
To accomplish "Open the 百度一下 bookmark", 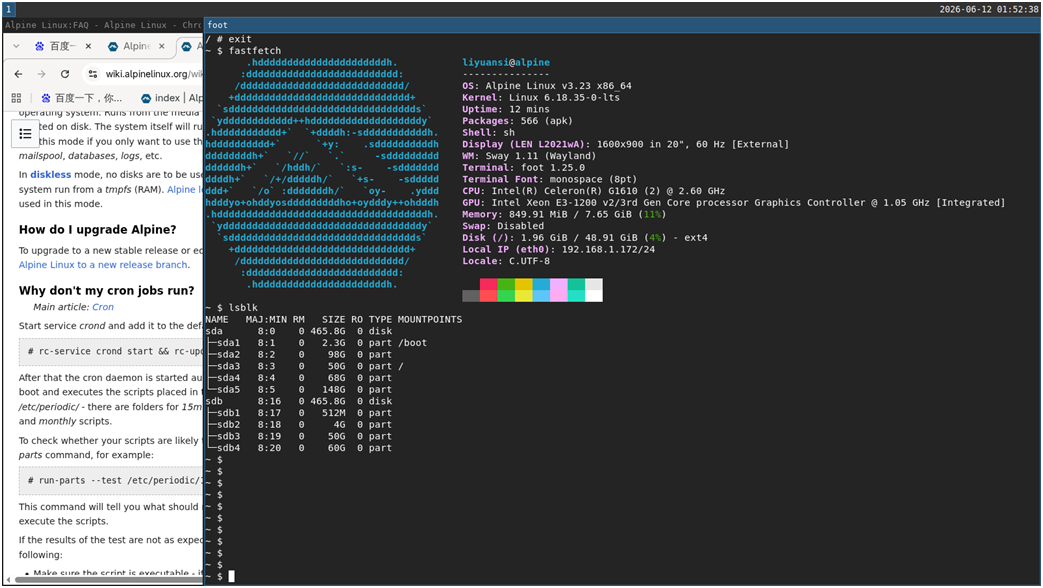I will pos(81,98).
